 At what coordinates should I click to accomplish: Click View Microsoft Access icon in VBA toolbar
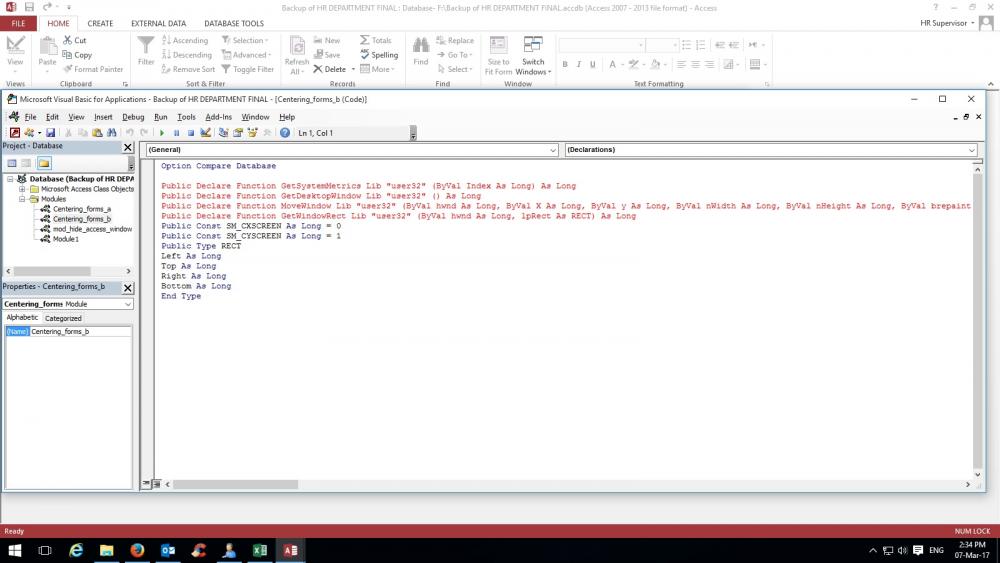pos(15,133)
